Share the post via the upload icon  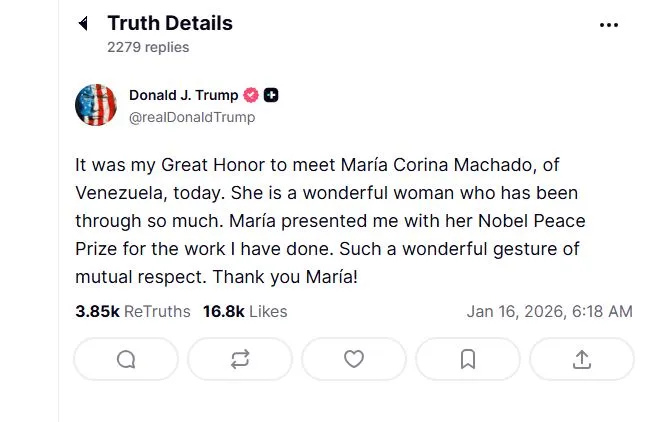point(582,360)
